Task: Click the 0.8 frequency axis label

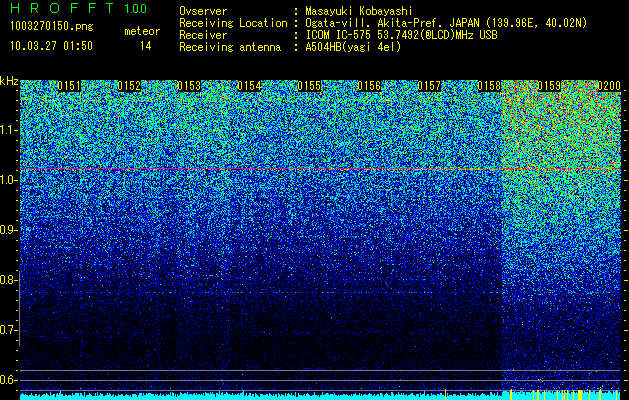Action: pos(8,280)
